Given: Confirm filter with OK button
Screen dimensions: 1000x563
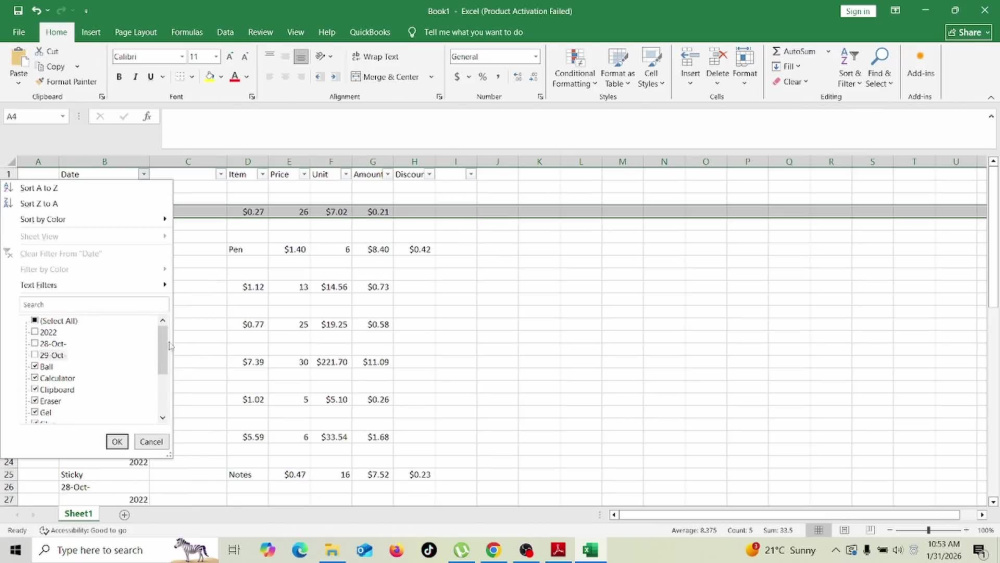Looking at the screenshot, I should pyautogui.click(x=117, y=441).
